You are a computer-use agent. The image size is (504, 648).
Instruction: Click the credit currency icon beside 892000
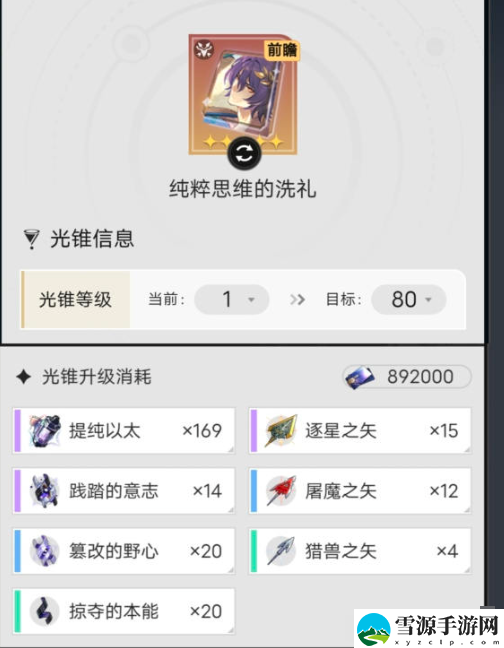click(360, 377)
